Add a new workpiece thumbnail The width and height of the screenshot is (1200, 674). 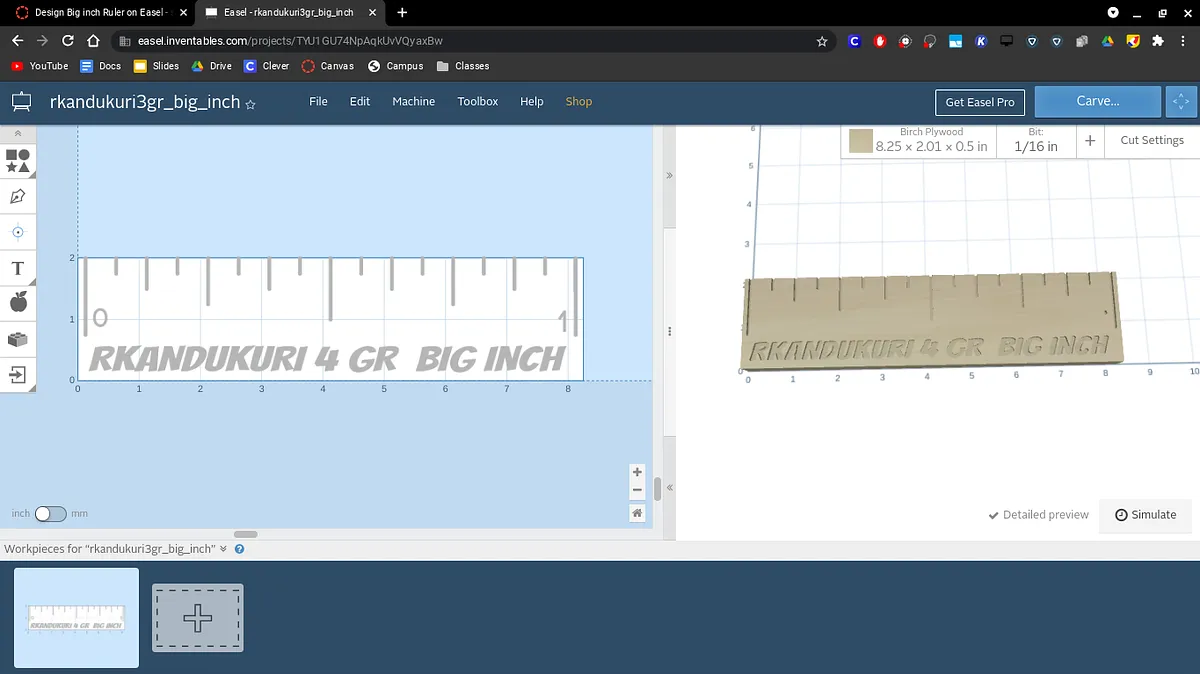point(197,618)
